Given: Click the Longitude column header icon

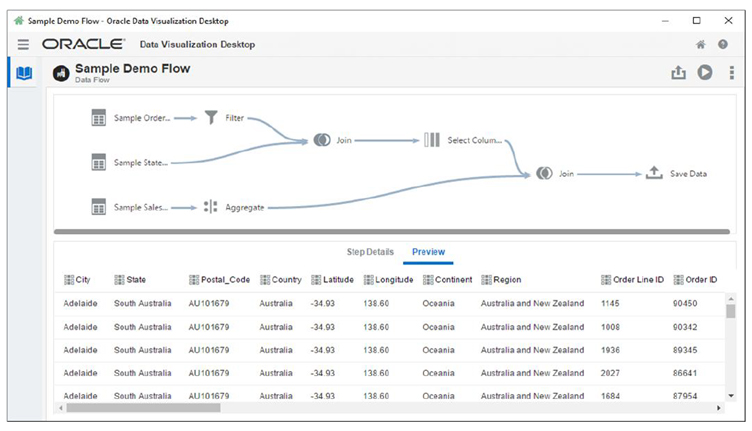Looking at the screenshot, I should coord(368,280).
